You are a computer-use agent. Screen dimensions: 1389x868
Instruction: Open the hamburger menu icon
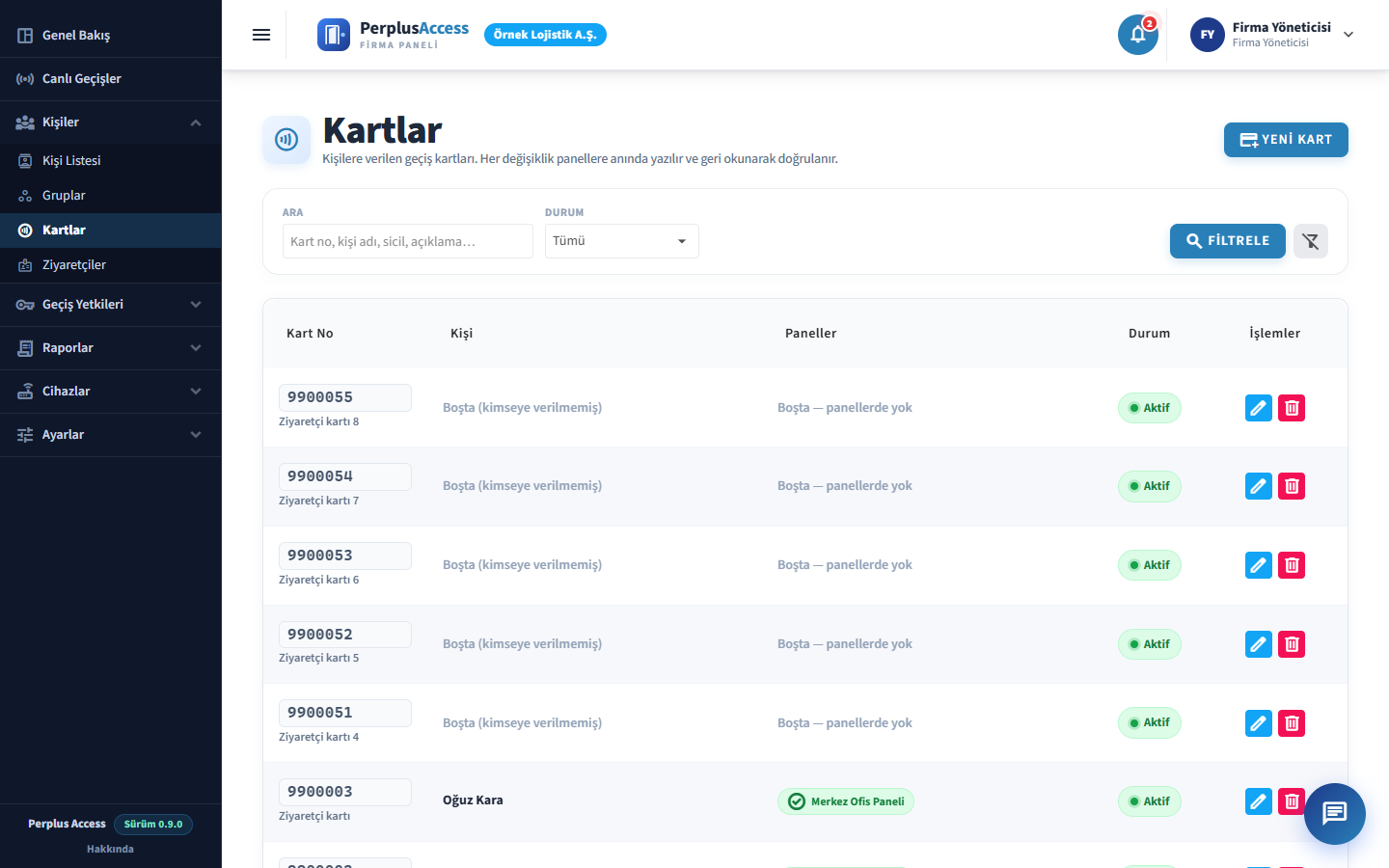[261, 35]
